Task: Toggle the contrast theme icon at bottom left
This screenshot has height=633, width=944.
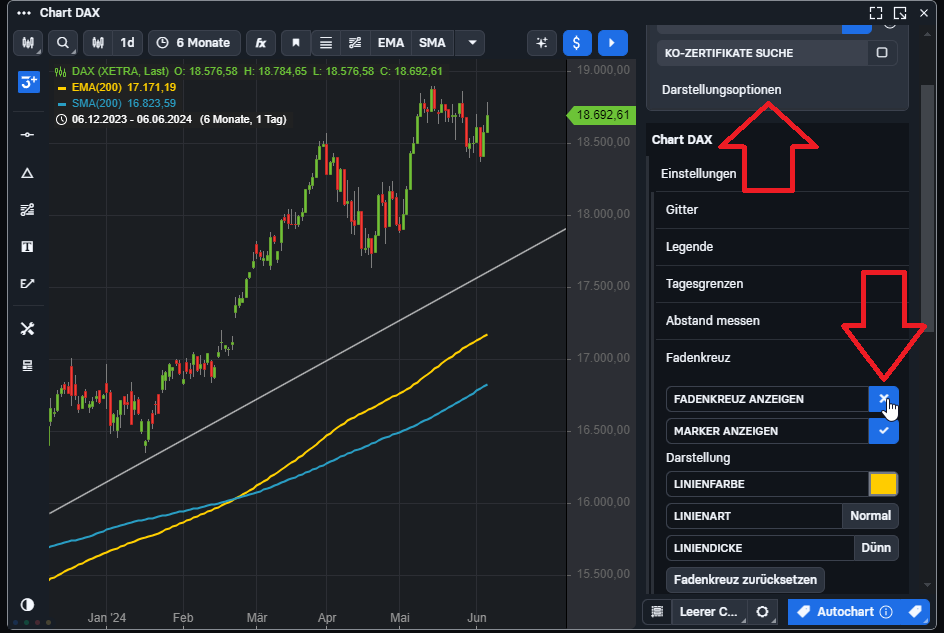Action: pos(27,605)
